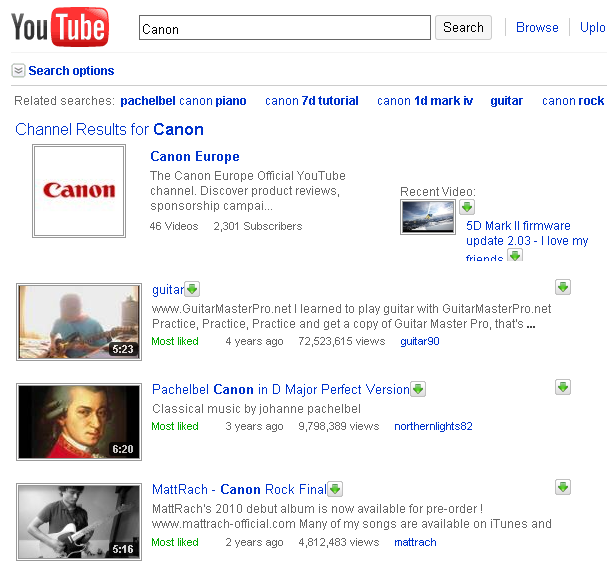The width and height of the screenshot is (607, 564).
Task: Click 'Most liked' label in MattRach row
Action: point(175,542)
